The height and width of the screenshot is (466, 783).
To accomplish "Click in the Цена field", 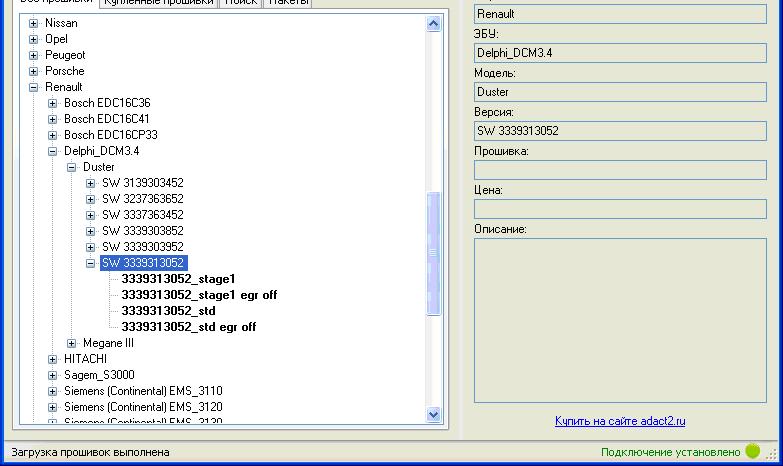I will pyautogui.click(x=620, y=209).
